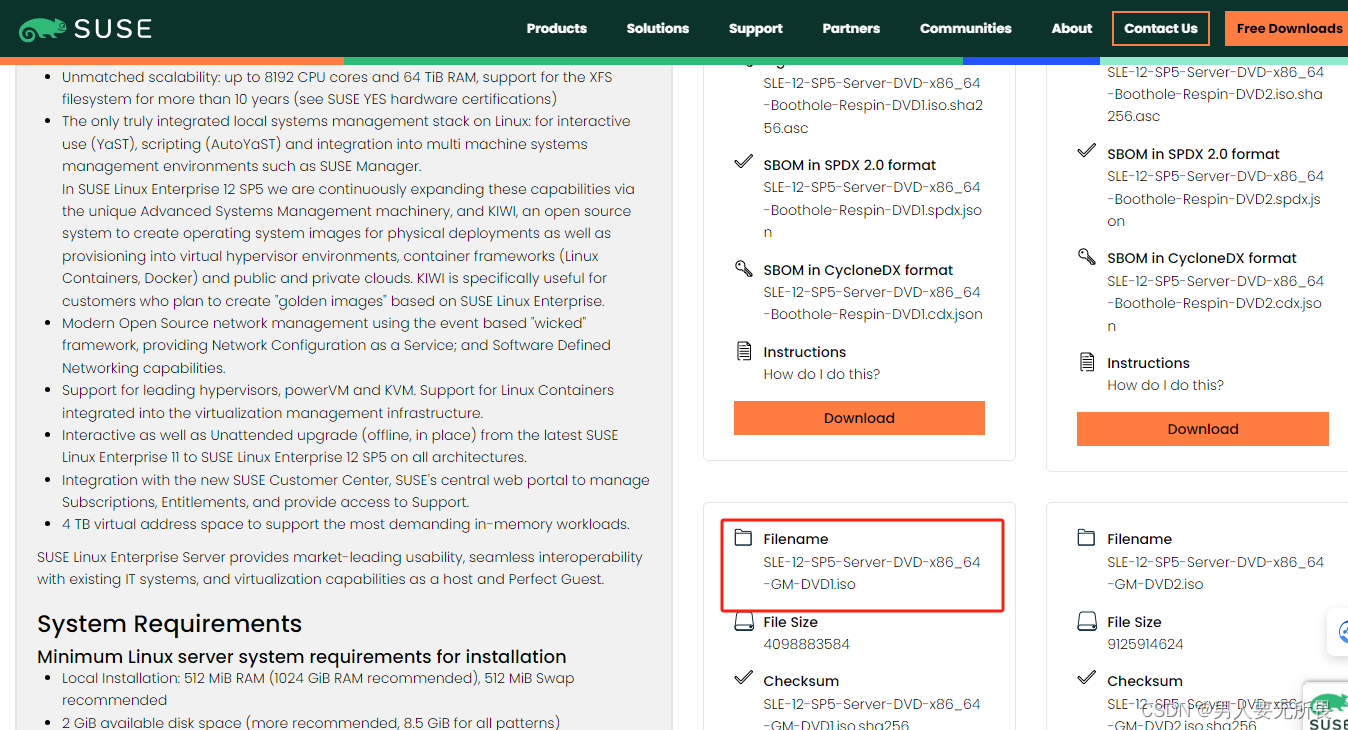Click the checkmark icon beside the Checksum entry
Screen dimensions: 1348x730
tap(743, 679)
